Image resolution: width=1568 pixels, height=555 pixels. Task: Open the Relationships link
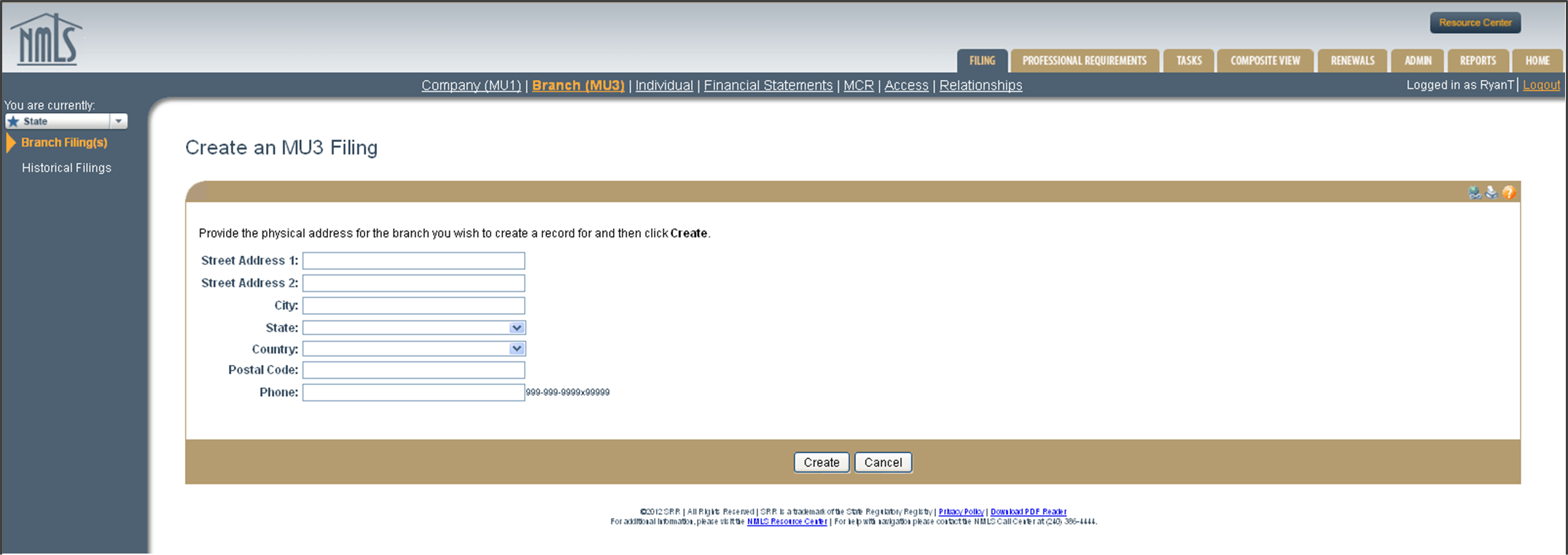pyautogui.click(x=980, y=85)
